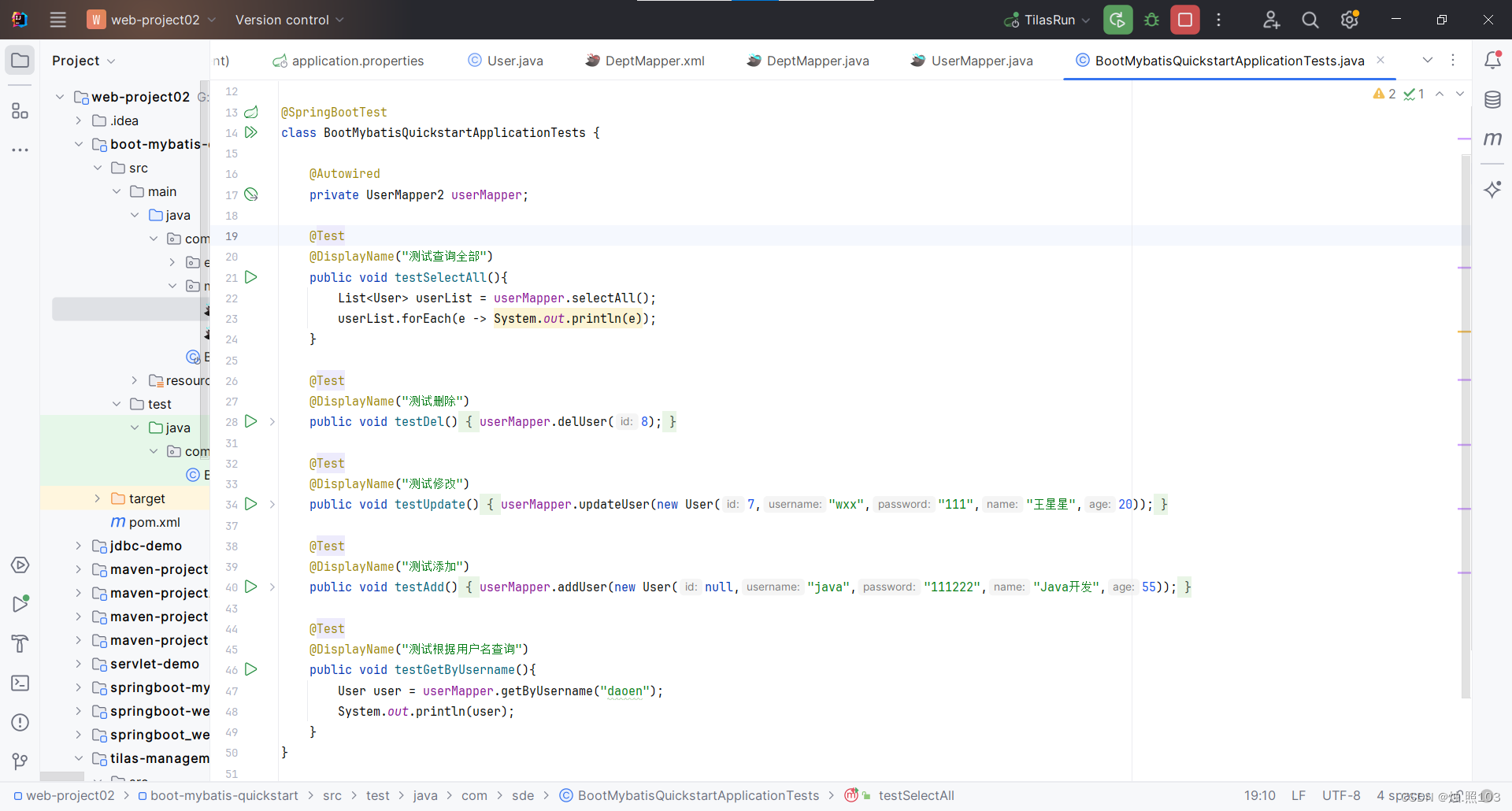Show the hidden editor tabs list
Image resolution: width=1512 pixels, height=811 pixels.
tap(1428, 60)
